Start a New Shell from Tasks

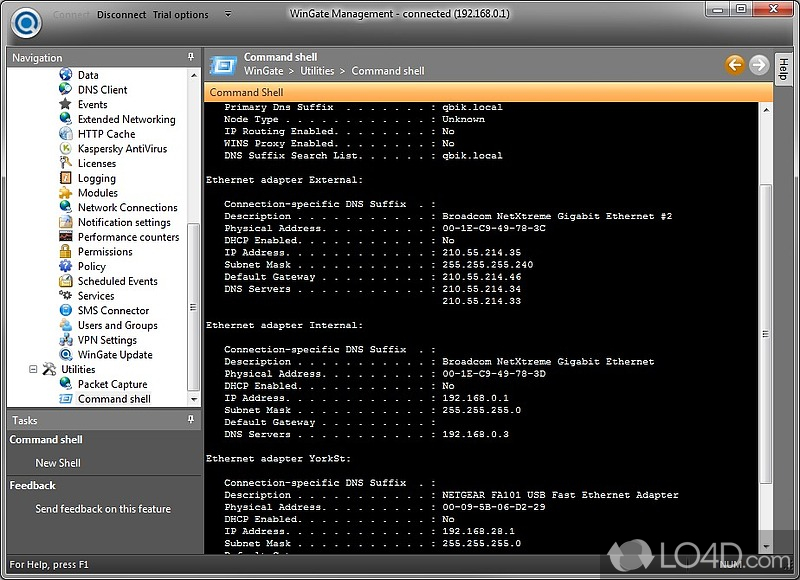[58, 463]
